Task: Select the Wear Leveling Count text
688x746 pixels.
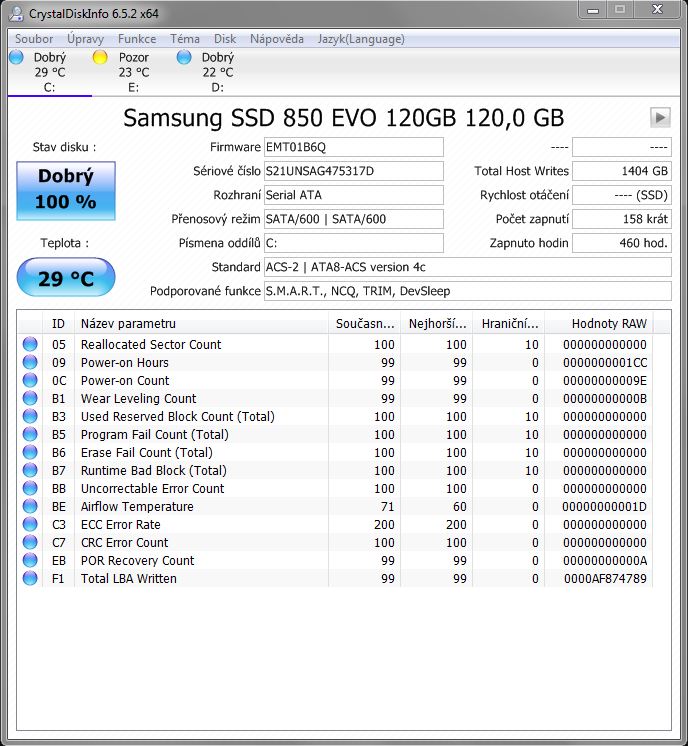Action: pyautogui.click(x=138, y=399)
